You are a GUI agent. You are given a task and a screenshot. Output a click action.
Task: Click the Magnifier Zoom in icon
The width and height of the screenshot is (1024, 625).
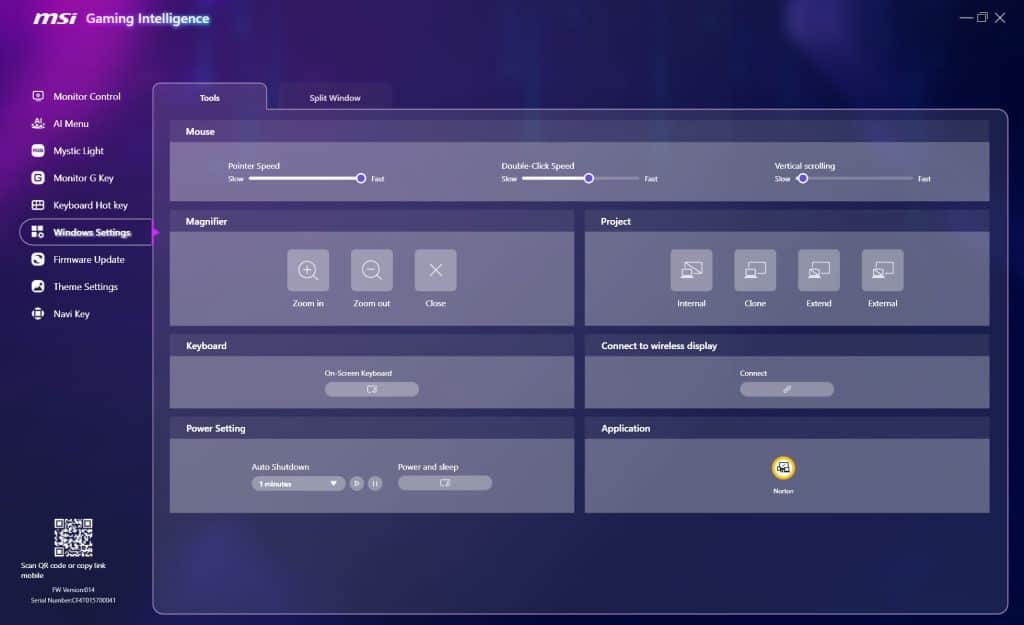pyautogui.click(x=308, y=270)
